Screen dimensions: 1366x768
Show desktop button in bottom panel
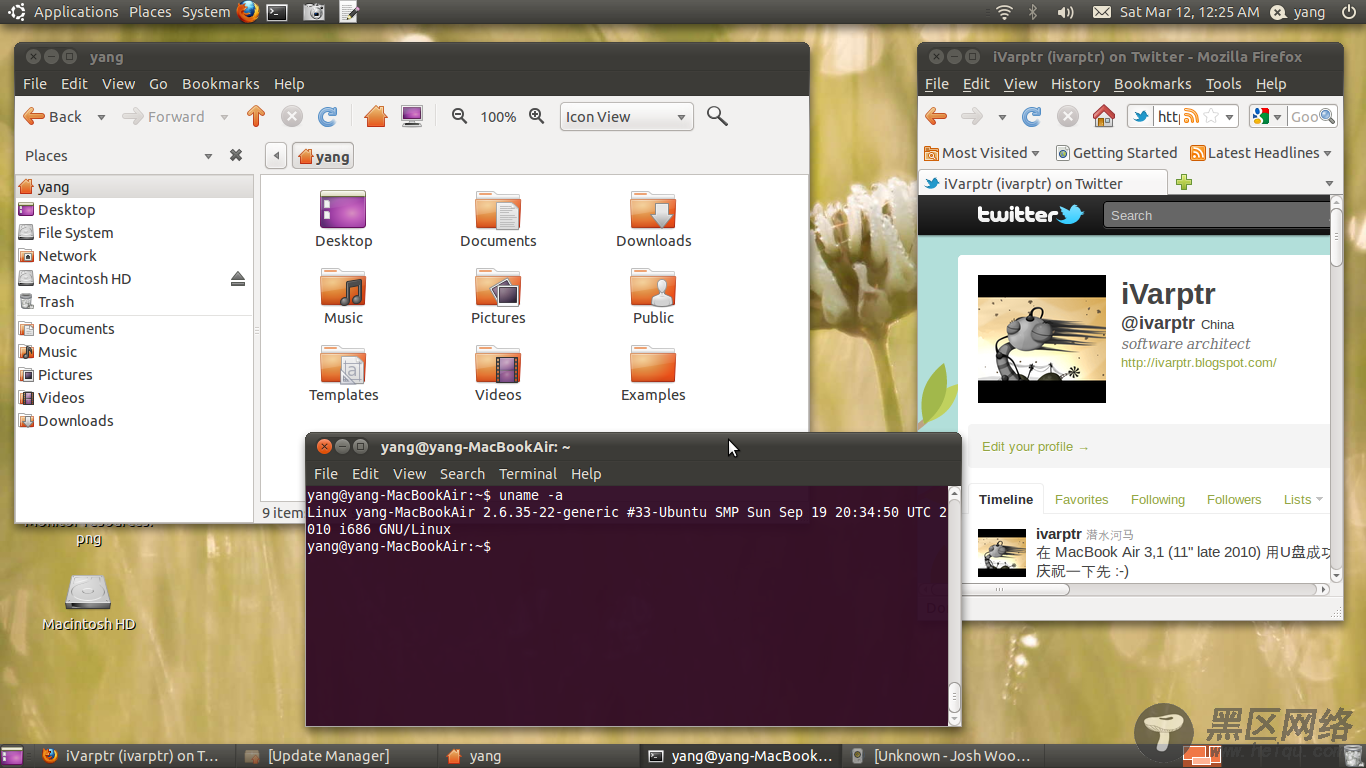click(x=12, y=756)
